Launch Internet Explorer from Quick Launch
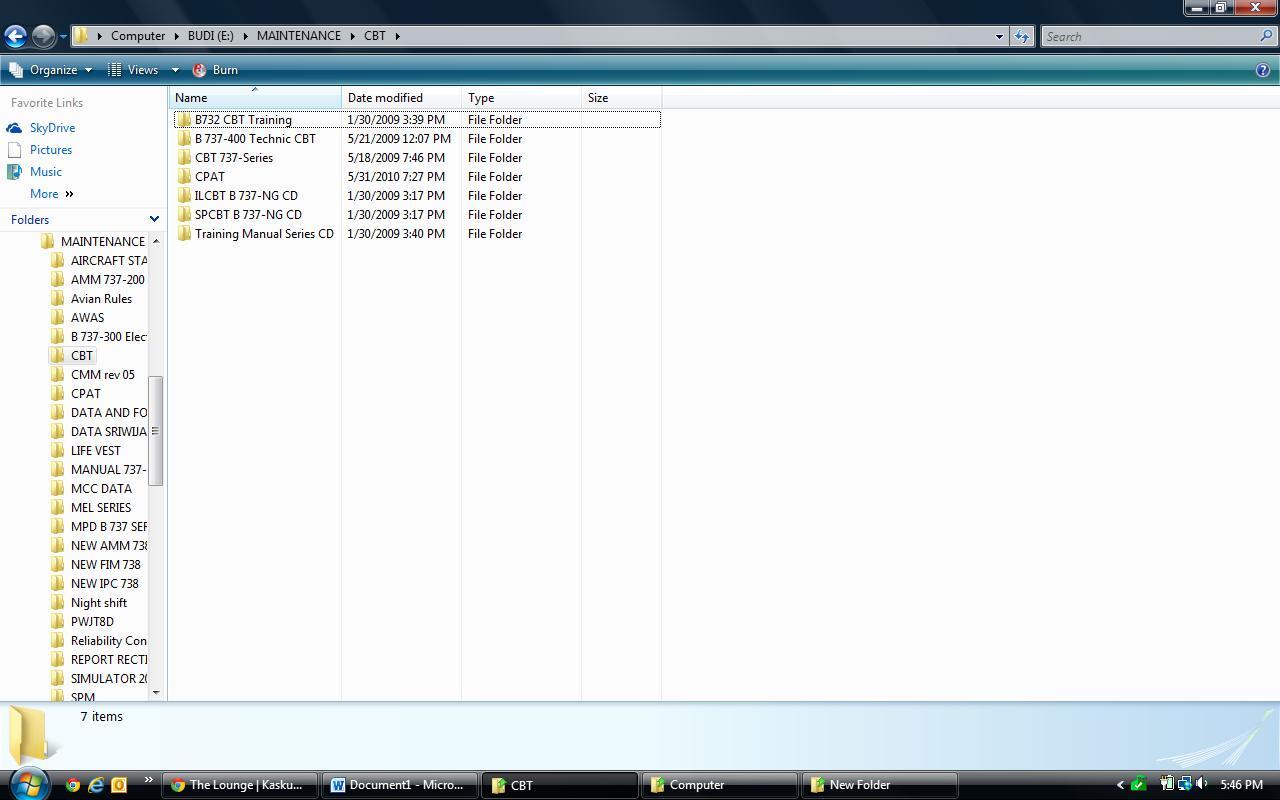Image resolution: width=1280 pixels, height=800 pixels. point(96,785)
